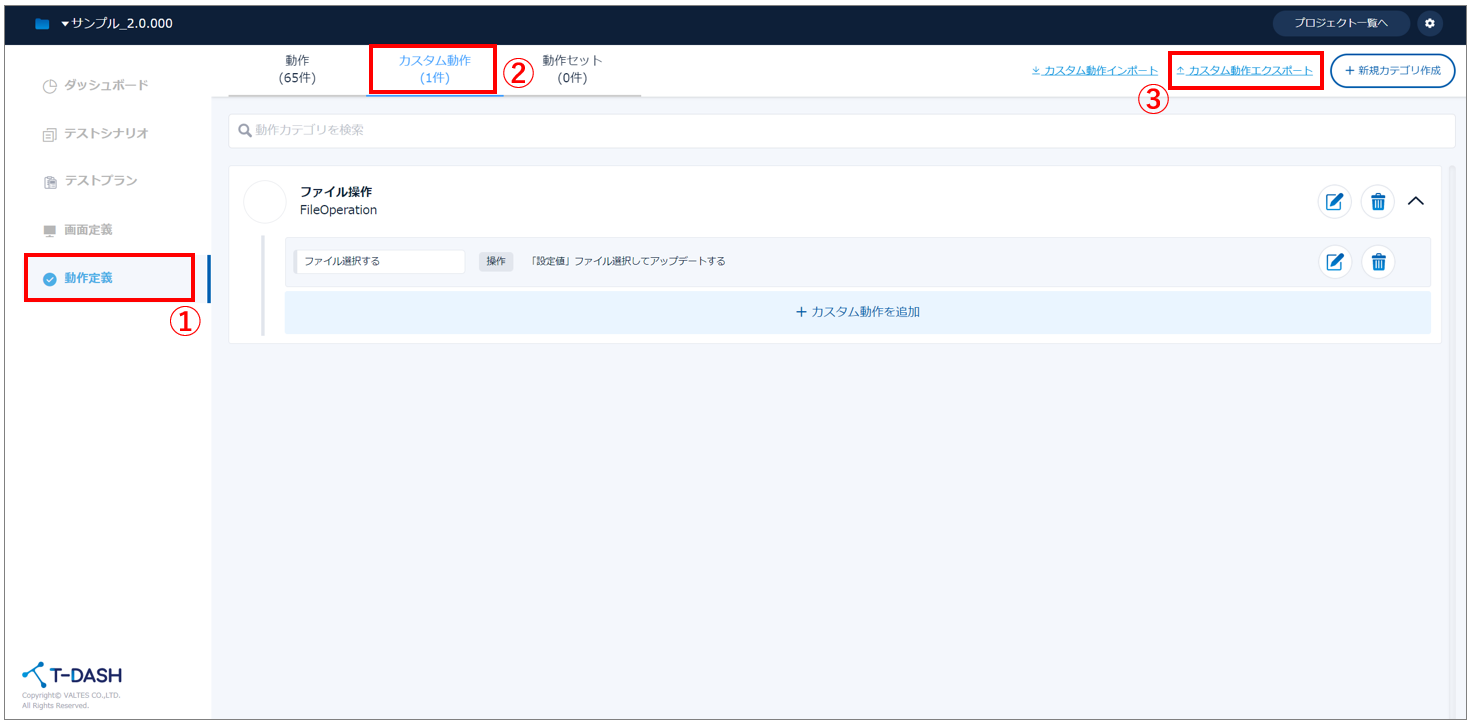Click the settings gear icon
The image size is (1471, 724).
[1429, 23]
